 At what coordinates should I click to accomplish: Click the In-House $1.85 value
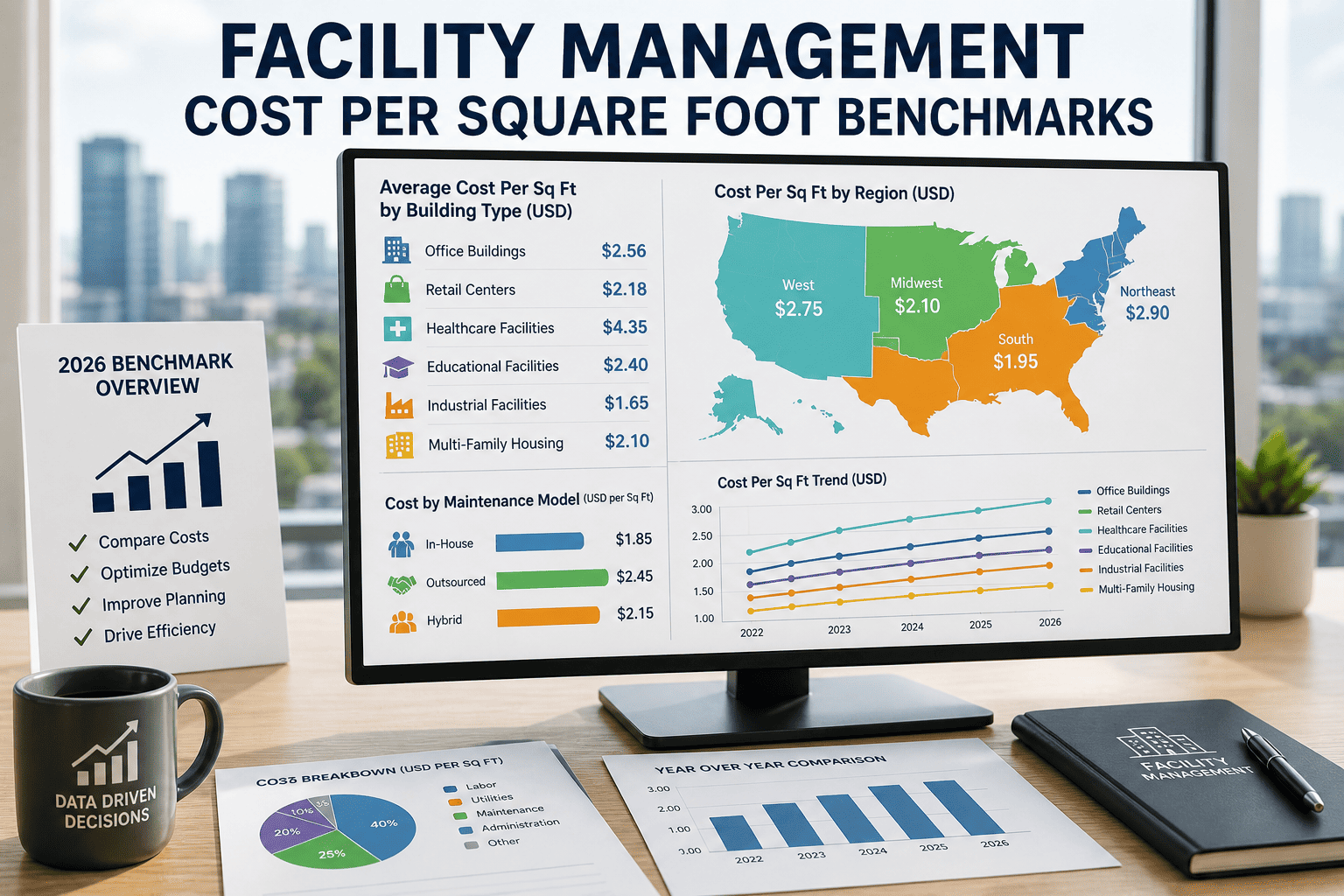633,539
